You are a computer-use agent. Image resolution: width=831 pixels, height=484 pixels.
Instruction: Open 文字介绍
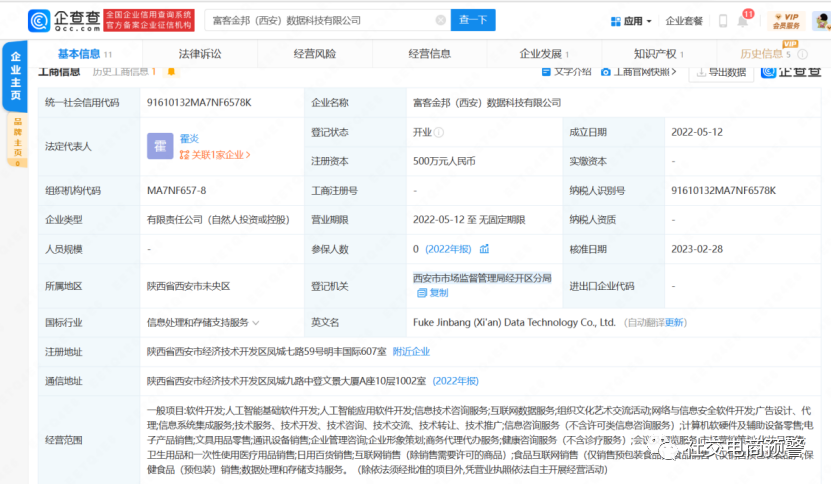coord(567,72)
